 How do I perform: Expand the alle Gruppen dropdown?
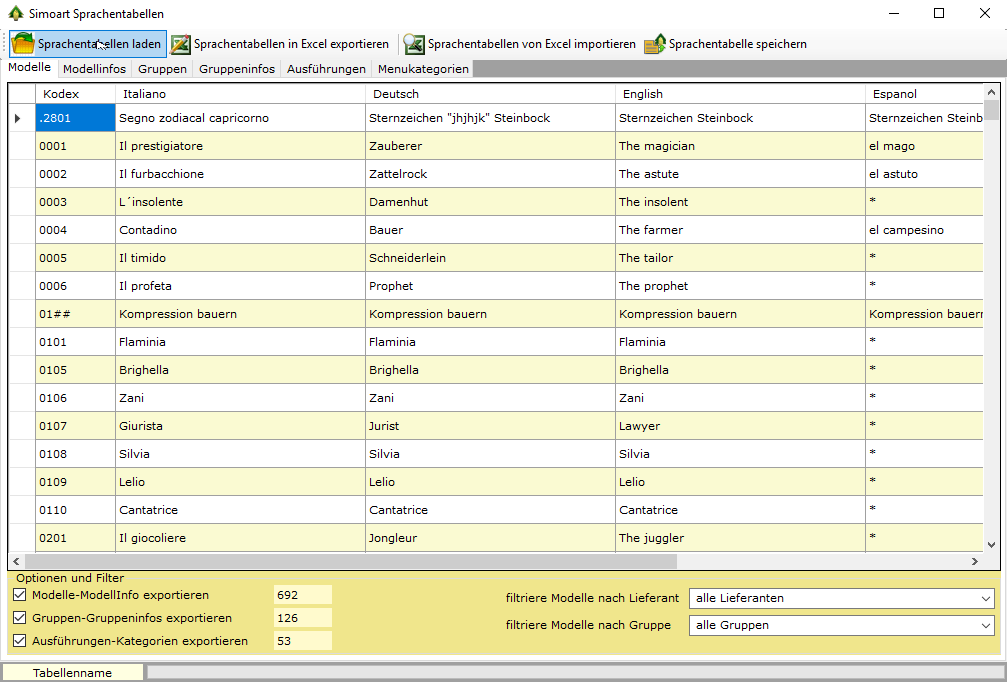[x=841, y=626]
